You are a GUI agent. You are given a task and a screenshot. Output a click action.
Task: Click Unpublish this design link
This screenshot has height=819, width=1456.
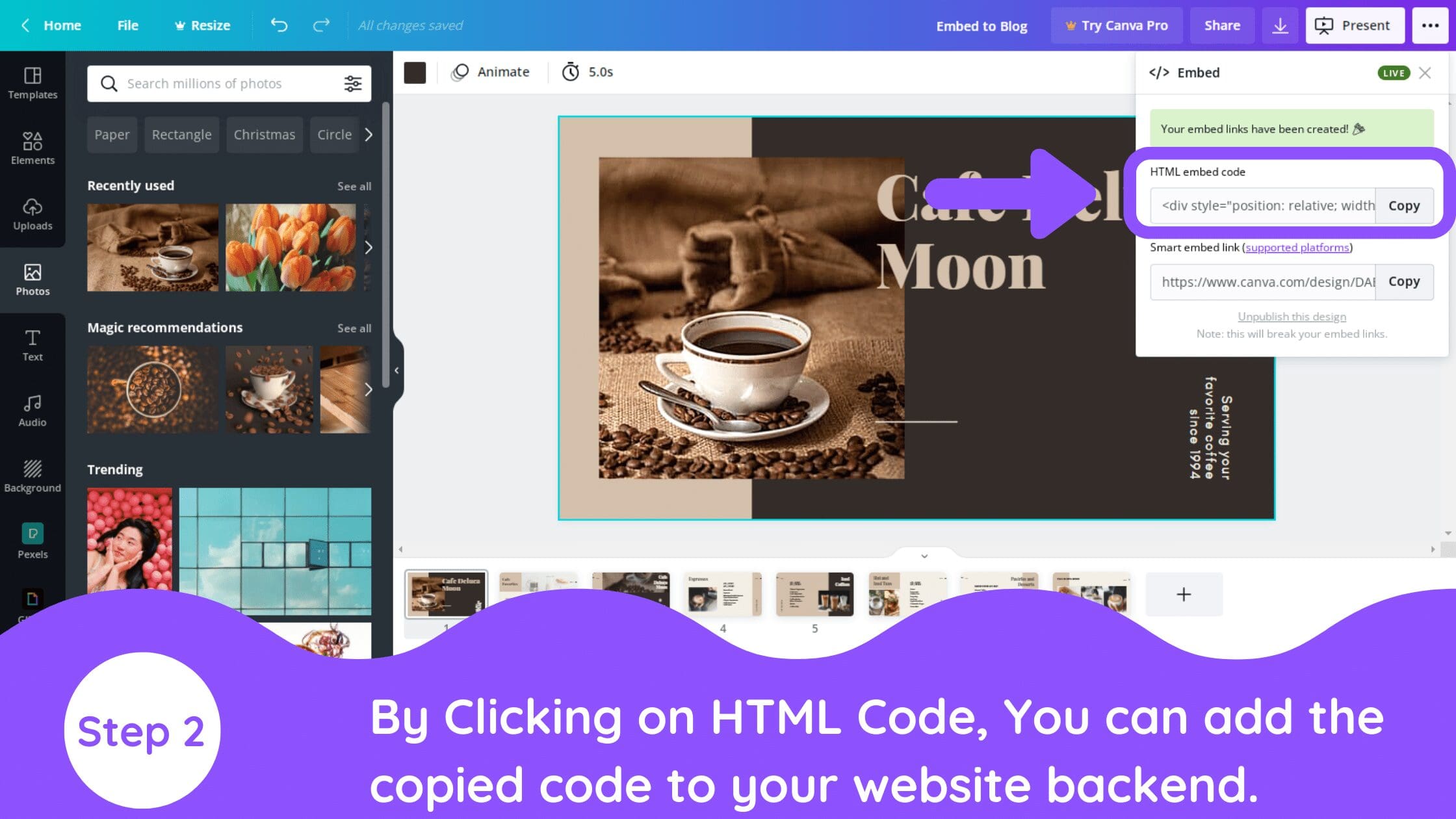point(1291,316)
